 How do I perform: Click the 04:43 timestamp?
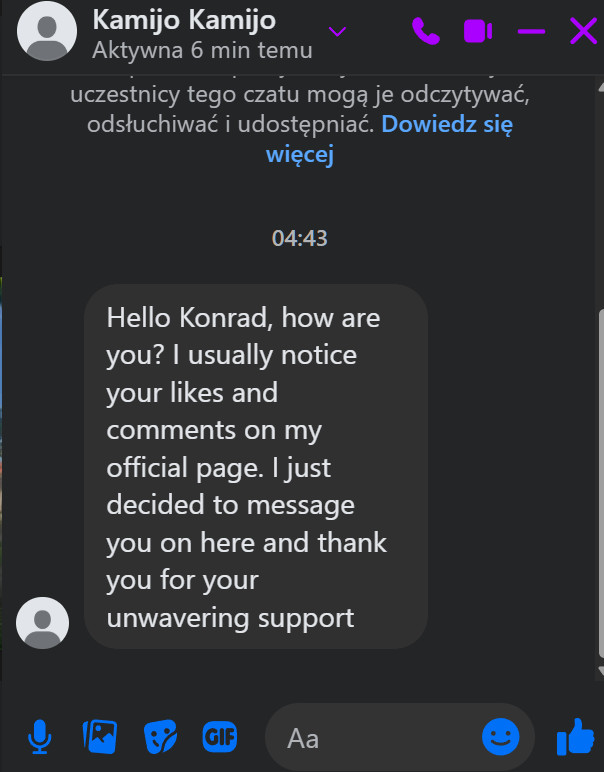click(300, 238)
